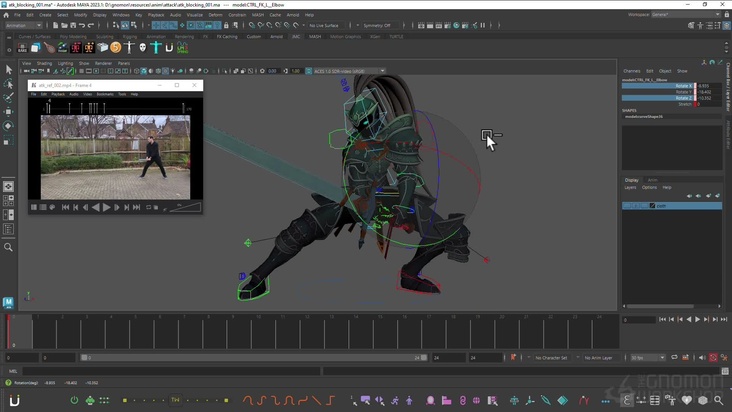Toggle visibility of the cloth layer

[x=627, y=206]
